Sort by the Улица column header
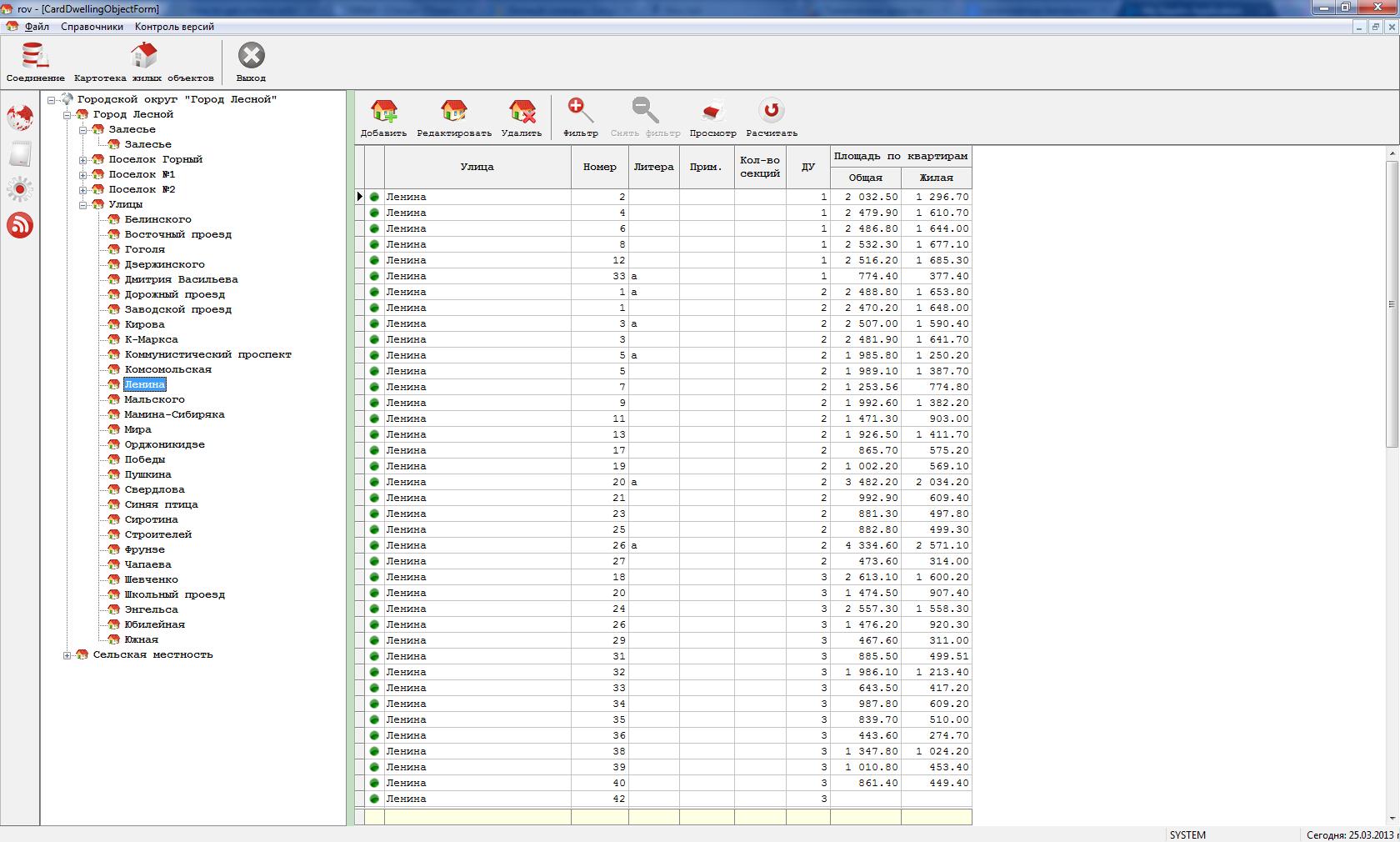Image resolution: width=1400 pixels, height=842 pixels. [477, 168]
